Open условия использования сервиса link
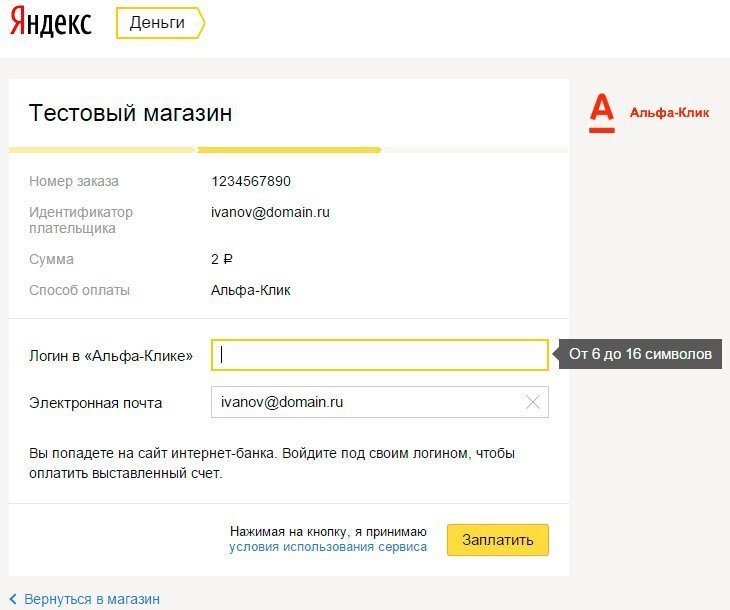Screen dimensions: 730x610 328,547
